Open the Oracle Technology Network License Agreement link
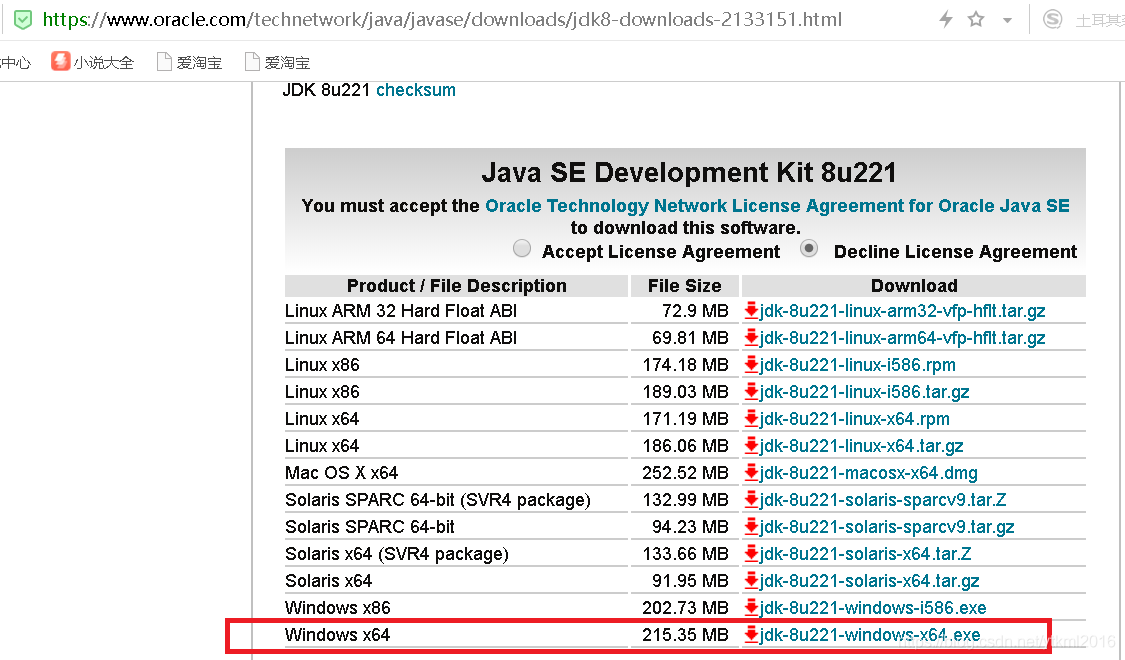Screen dimensions: 1125x660 point(777,206)
